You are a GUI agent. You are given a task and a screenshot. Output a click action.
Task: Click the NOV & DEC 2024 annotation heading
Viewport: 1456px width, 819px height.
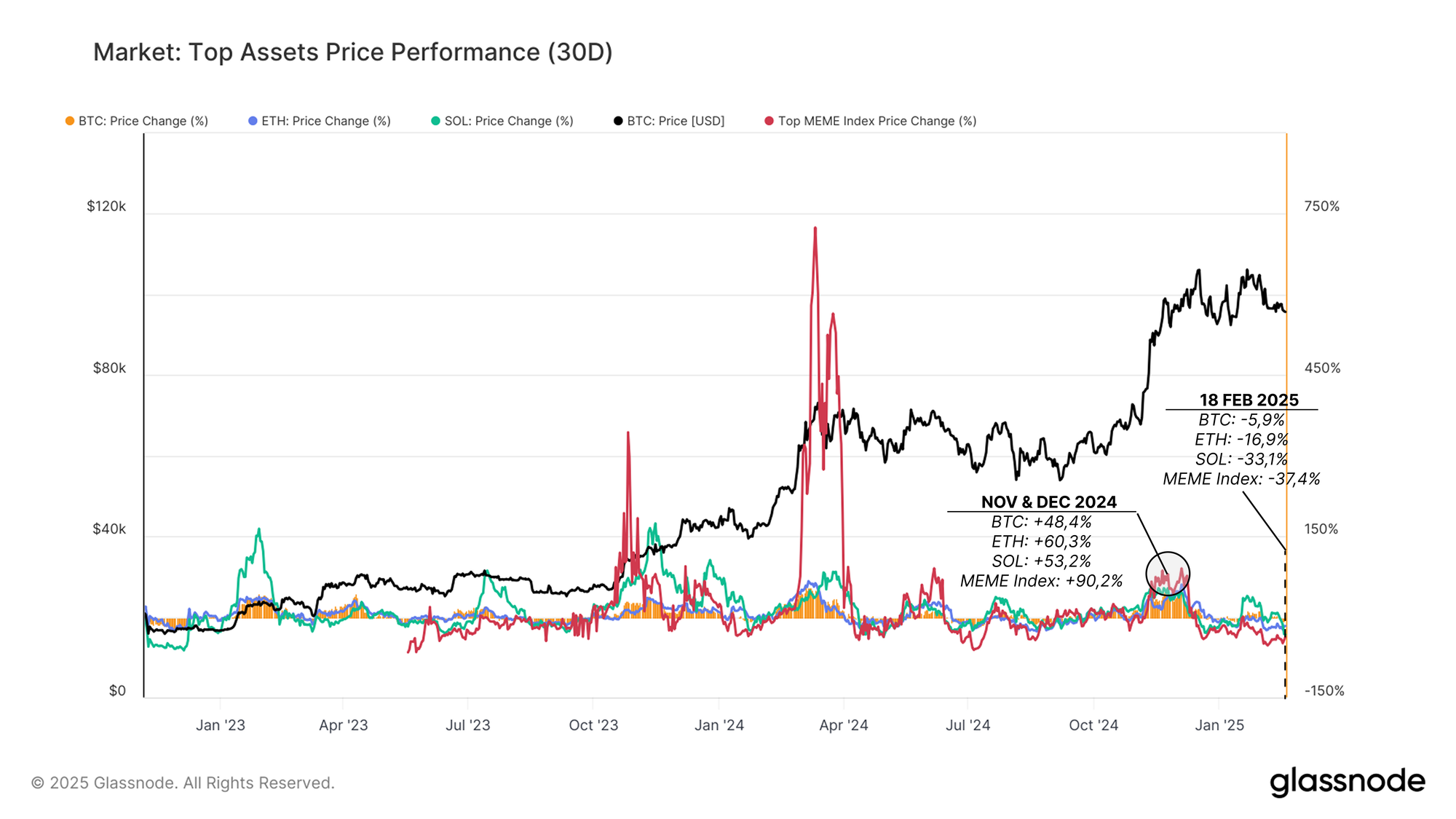tap(1048, 502)
